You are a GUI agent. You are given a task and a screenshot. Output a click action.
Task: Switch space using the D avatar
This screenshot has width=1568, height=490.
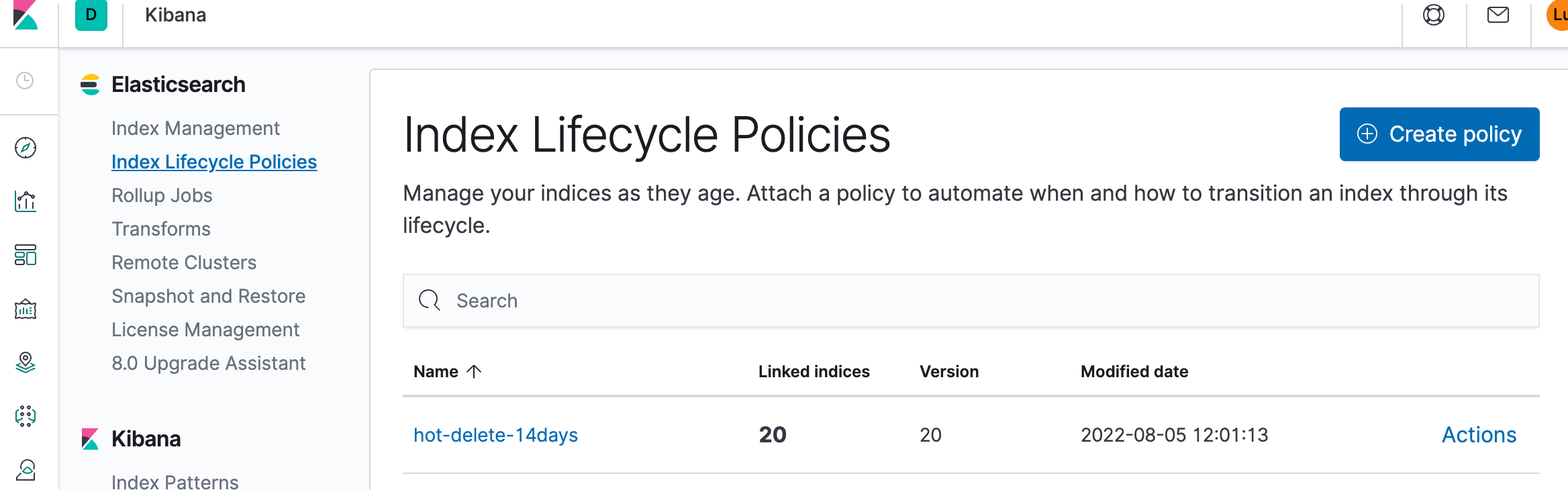(91, 15)
